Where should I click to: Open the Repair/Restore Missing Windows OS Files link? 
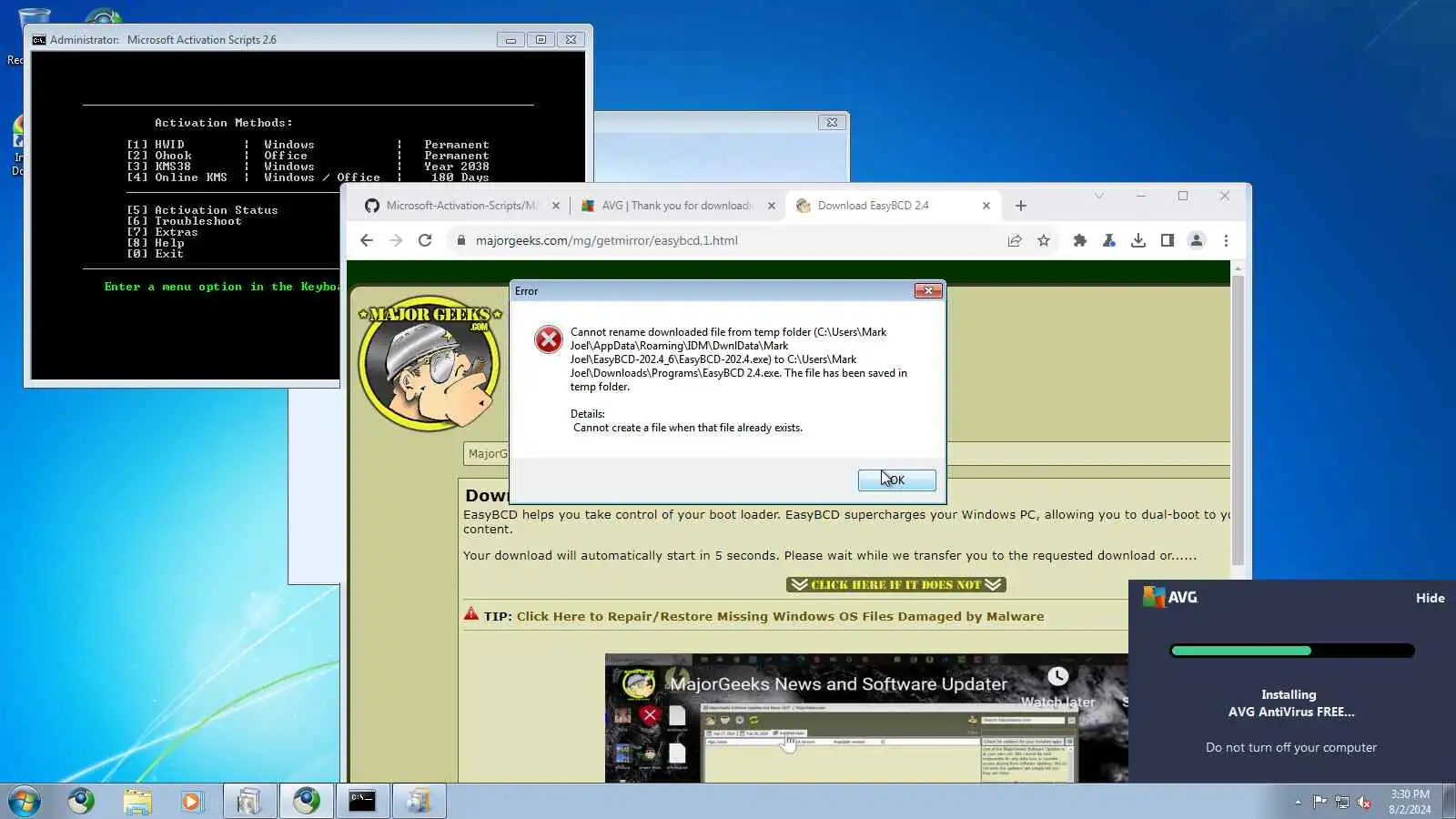(x=780, y=616)
